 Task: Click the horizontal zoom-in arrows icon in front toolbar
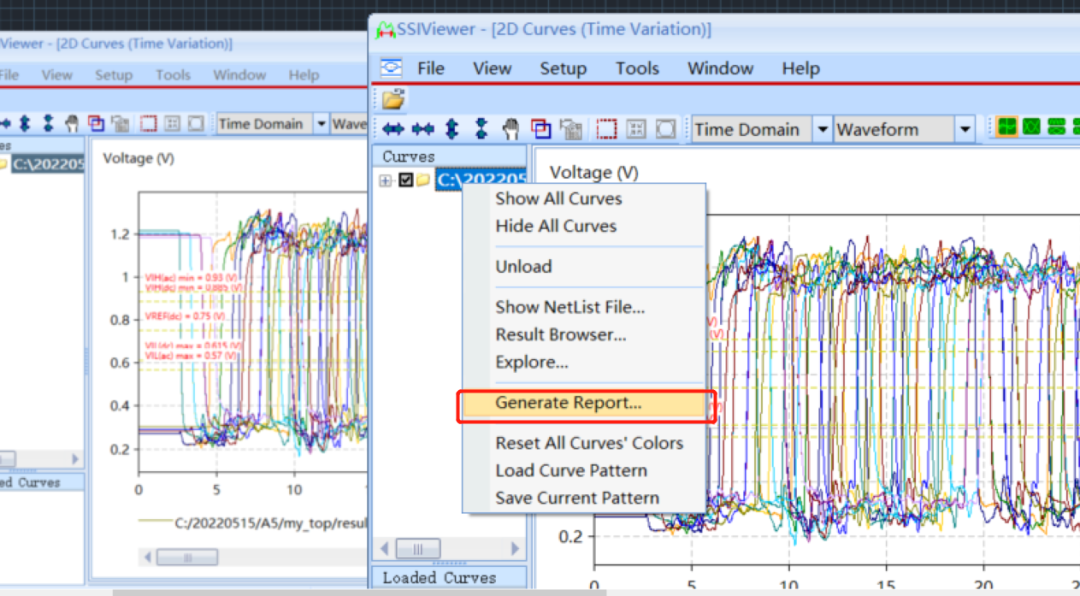(x=422, y=129)
